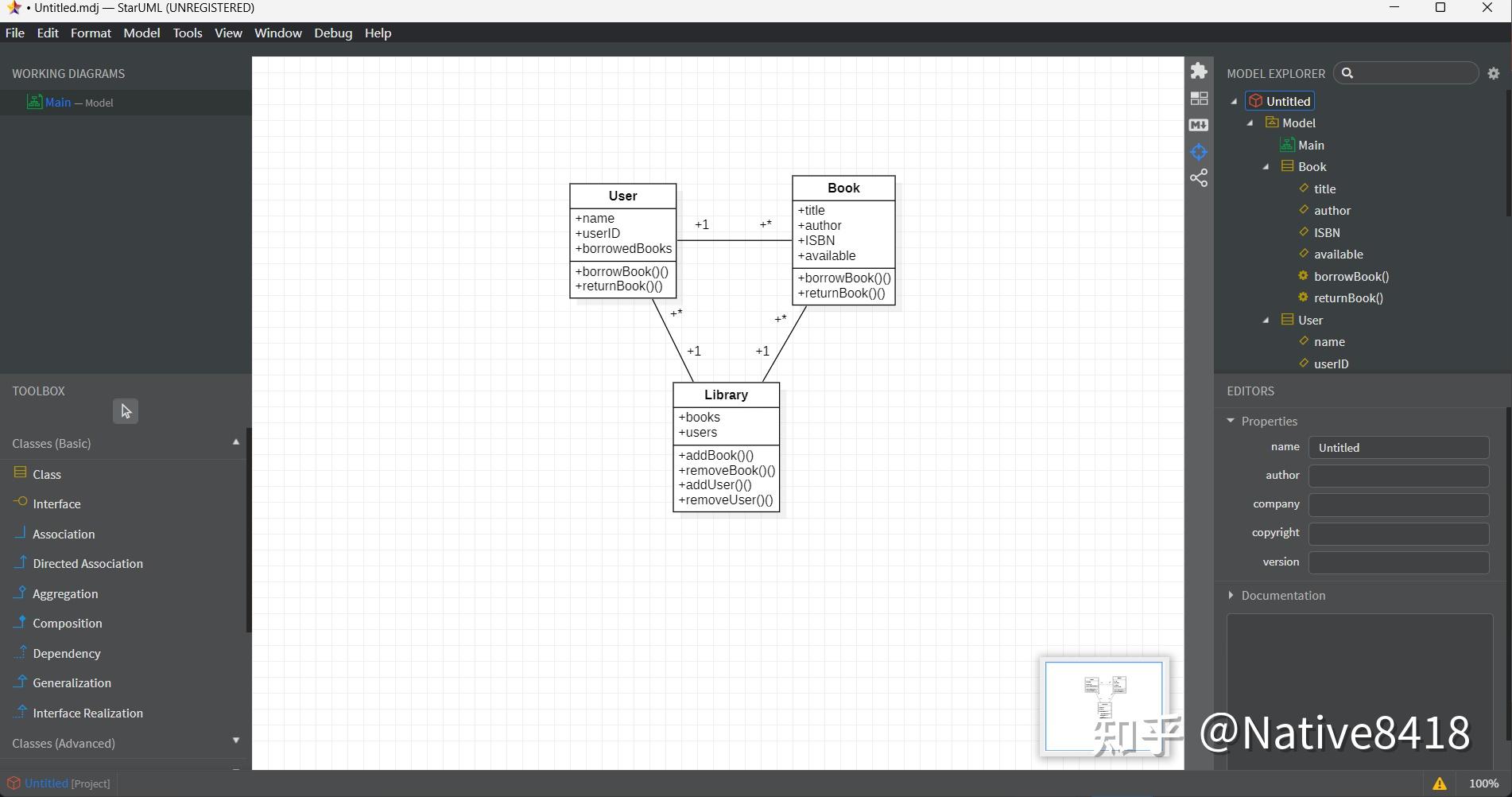Select the Generalization tool

point(72,682)
